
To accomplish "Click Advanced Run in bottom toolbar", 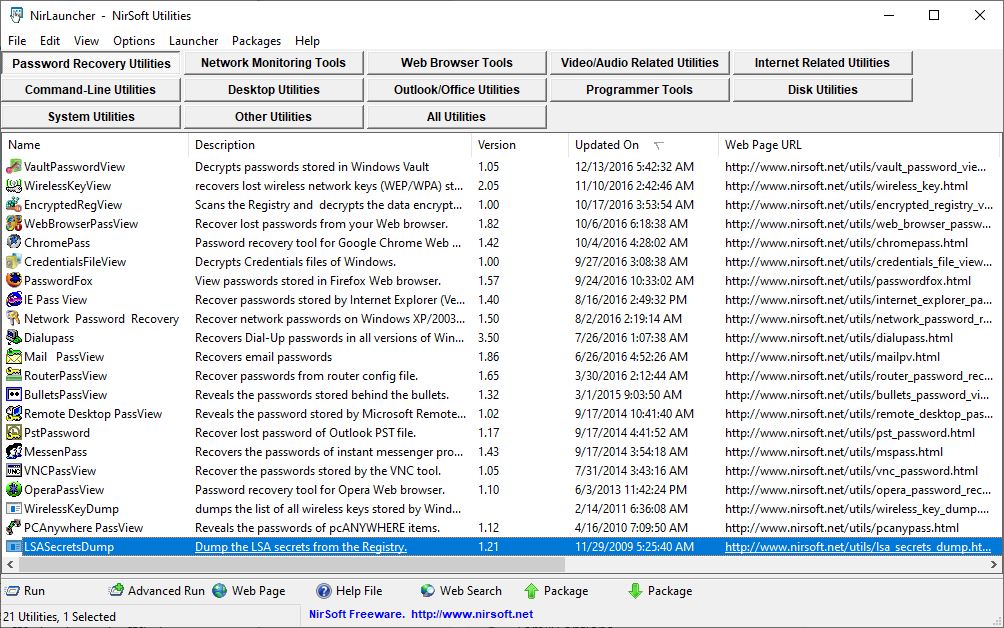I will coord(157,591).
